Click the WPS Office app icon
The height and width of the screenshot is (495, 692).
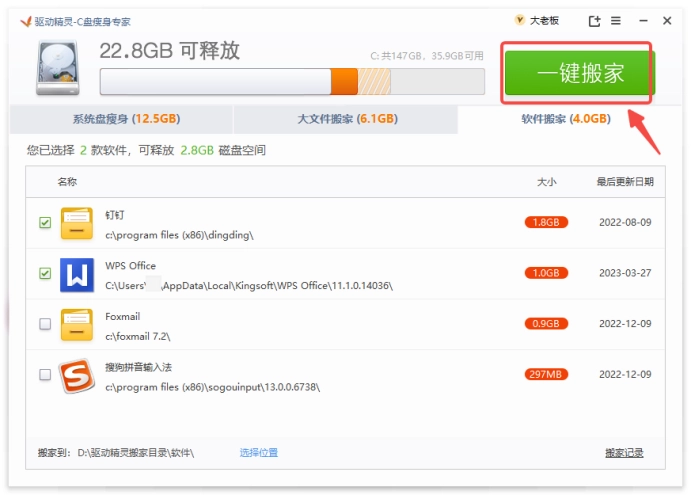click(76, 274)
